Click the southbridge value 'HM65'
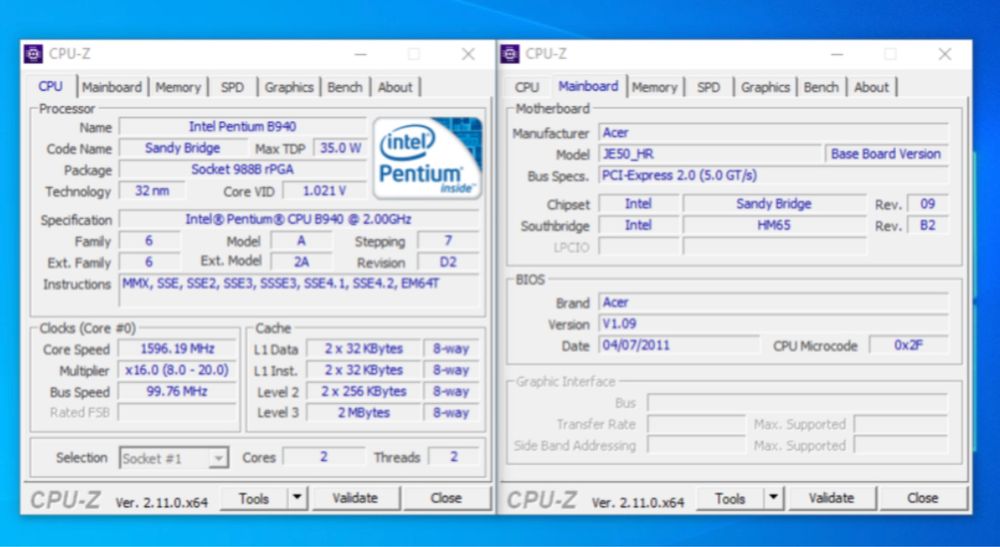The width and height of the screenshot is (1000, 547). (774, 225)
